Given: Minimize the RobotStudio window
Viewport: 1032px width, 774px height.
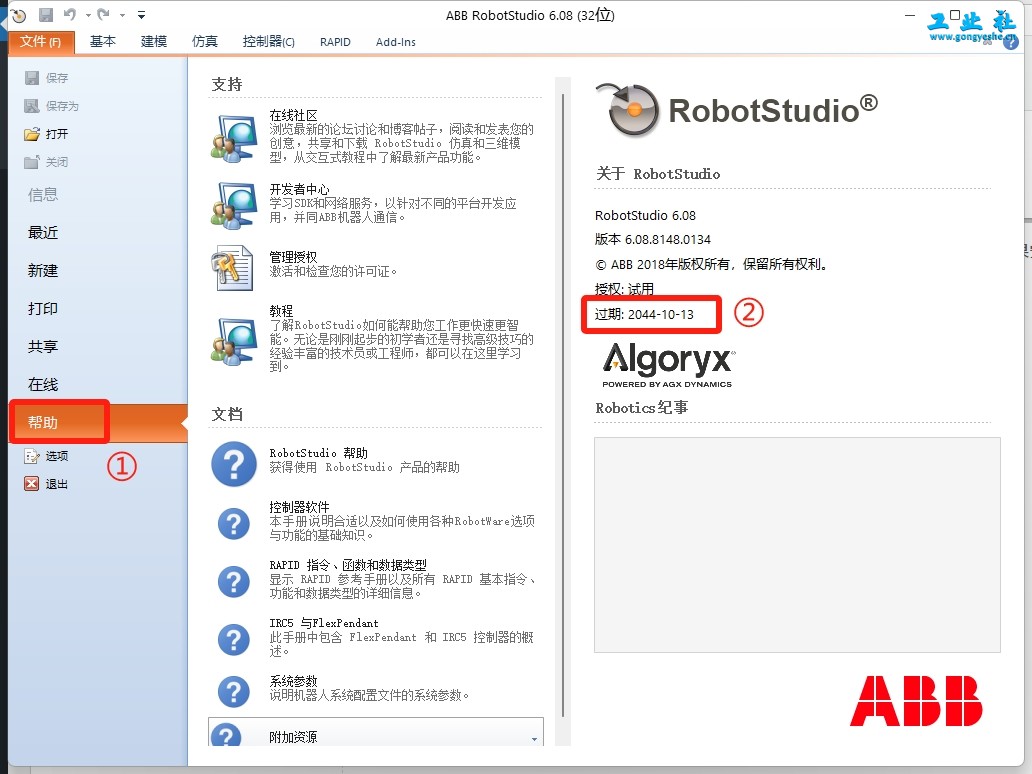Looking at the screenshot, I should tap(910, 15).
